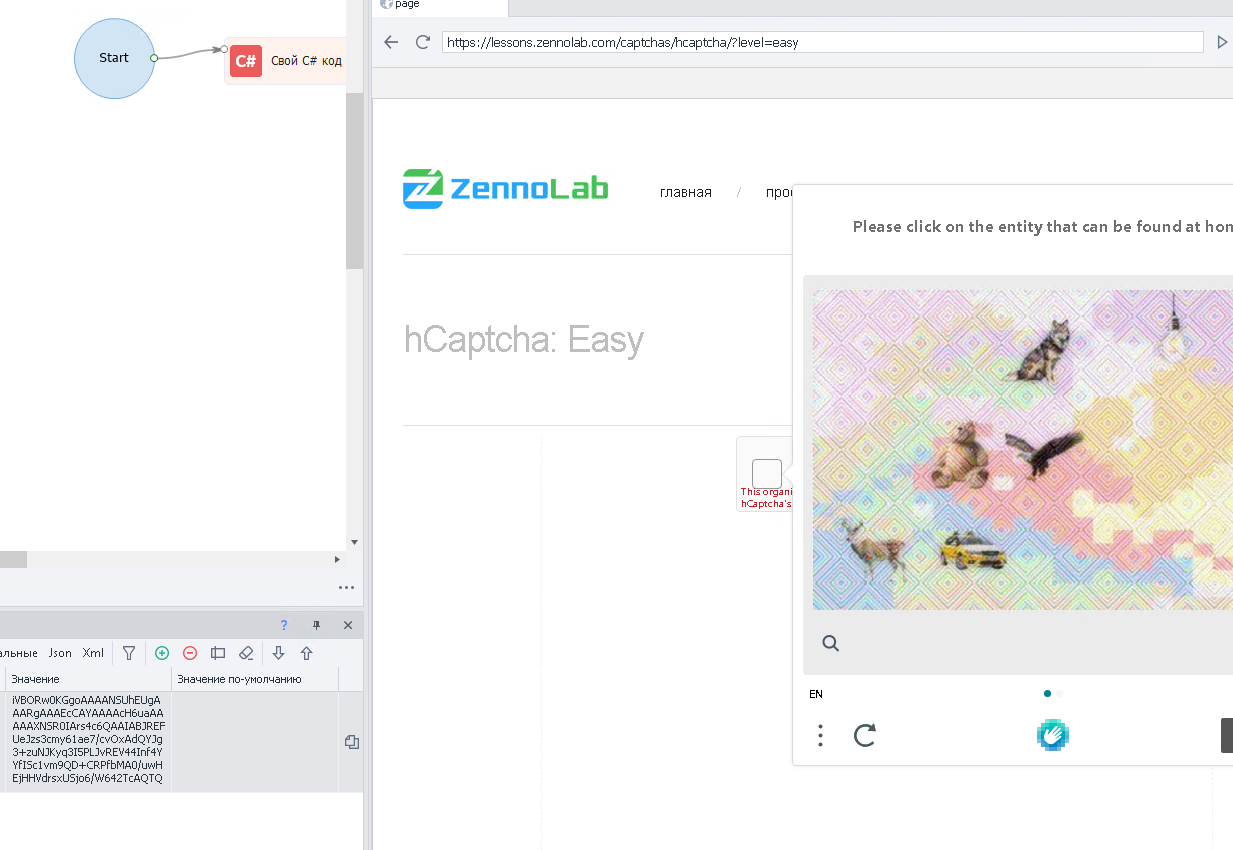Click the deer in the captcha image
This screenshot has width=1233, height=850.
(x=876, y=548)
